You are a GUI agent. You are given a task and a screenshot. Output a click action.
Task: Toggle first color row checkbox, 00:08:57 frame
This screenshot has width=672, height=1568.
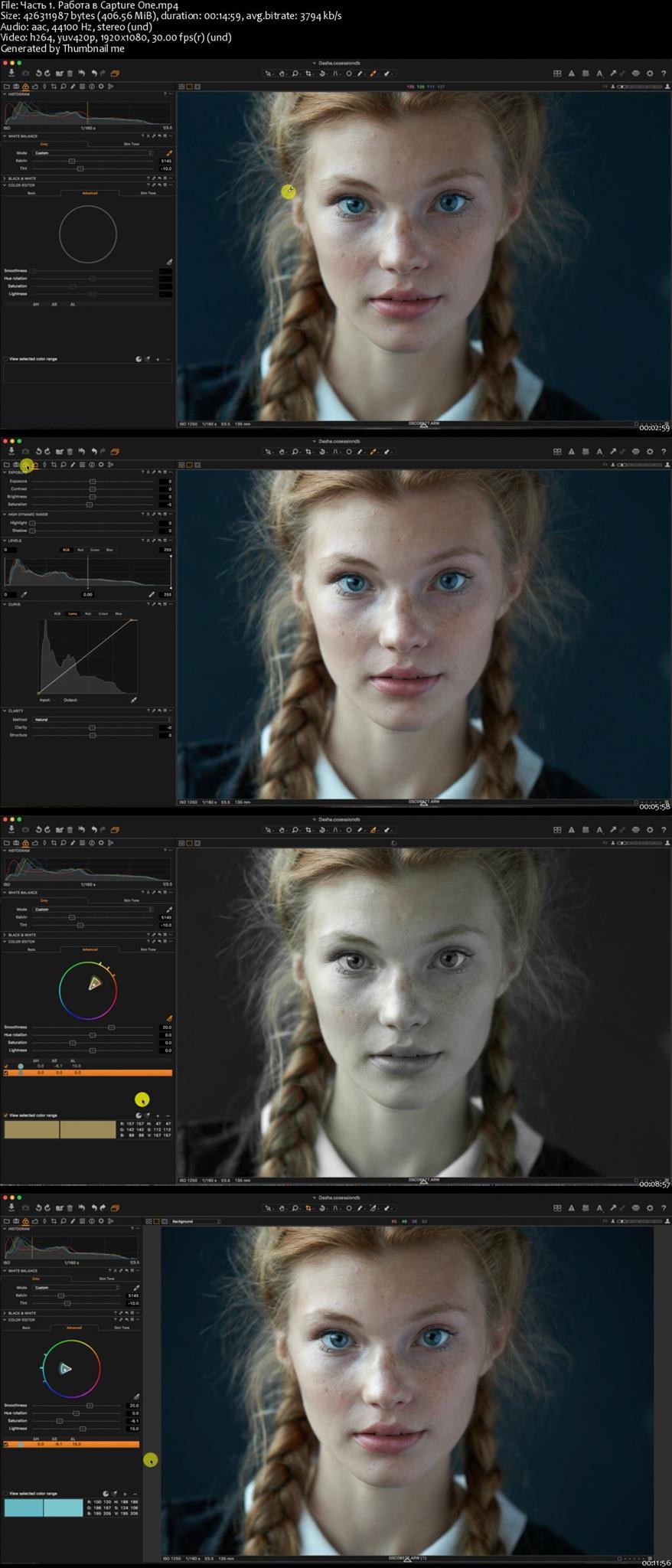(x=6, y=1066)
